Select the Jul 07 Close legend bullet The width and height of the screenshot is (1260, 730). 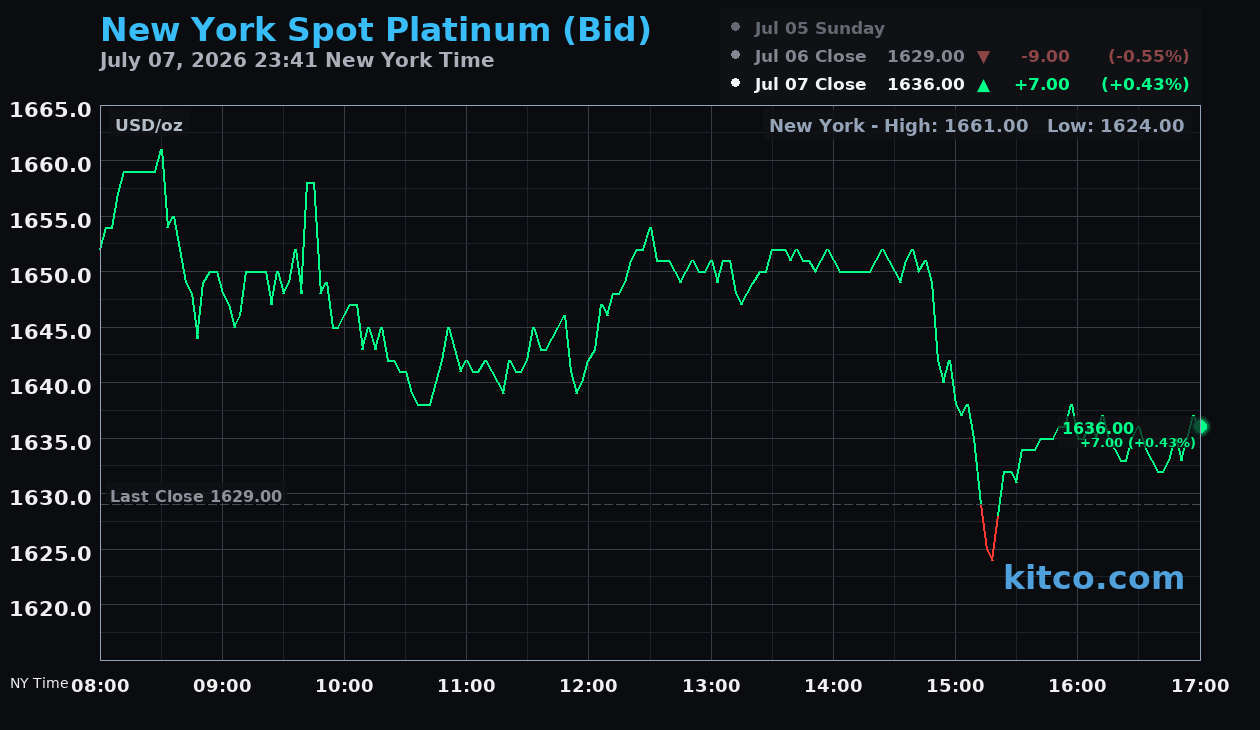click(x=736, y=84)
